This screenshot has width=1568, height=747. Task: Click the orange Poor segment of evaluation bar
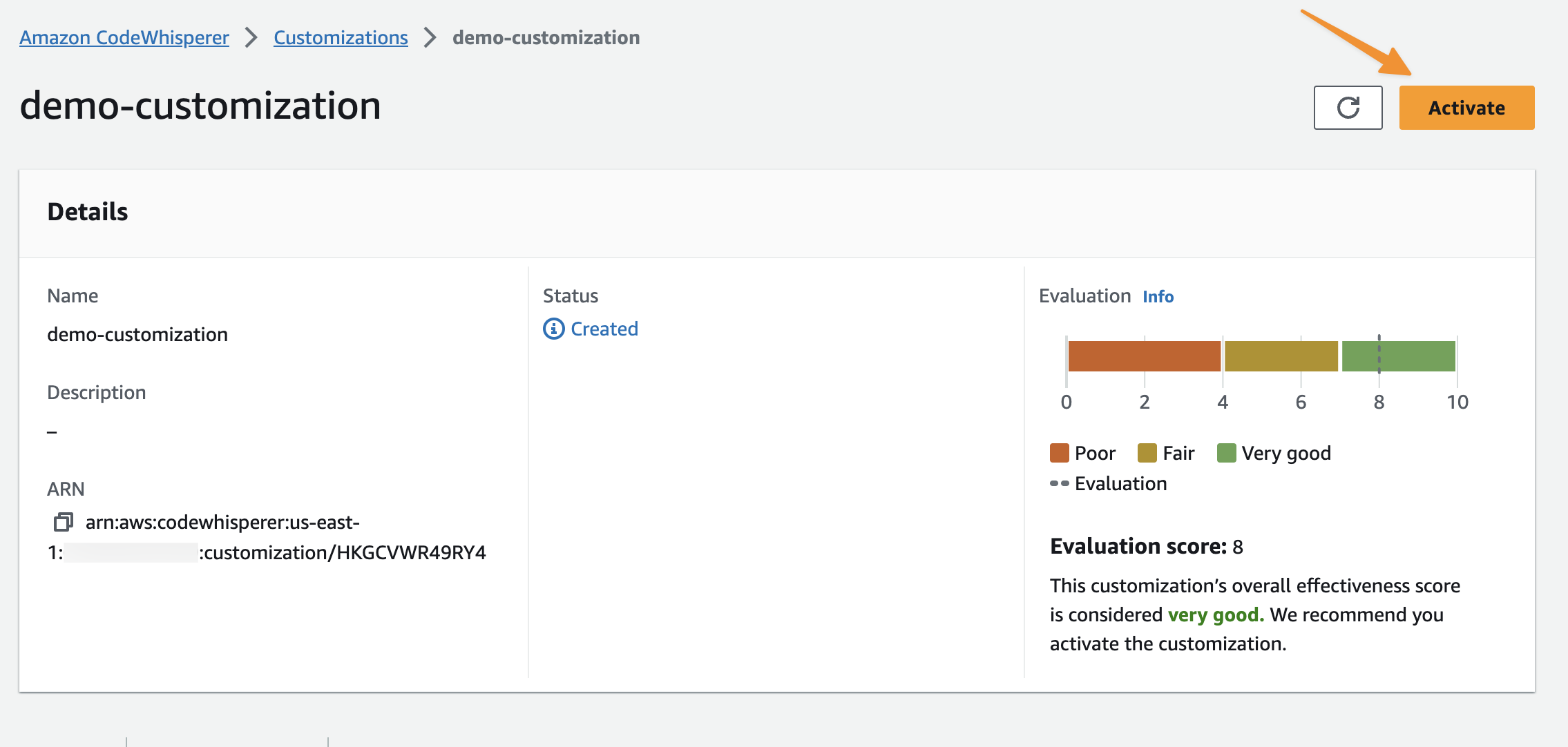pos(1144,356)
